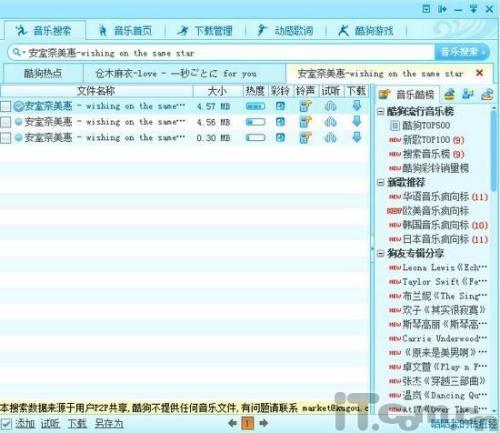Click the 音乐搜索 search button

click(x=462, y=52)
